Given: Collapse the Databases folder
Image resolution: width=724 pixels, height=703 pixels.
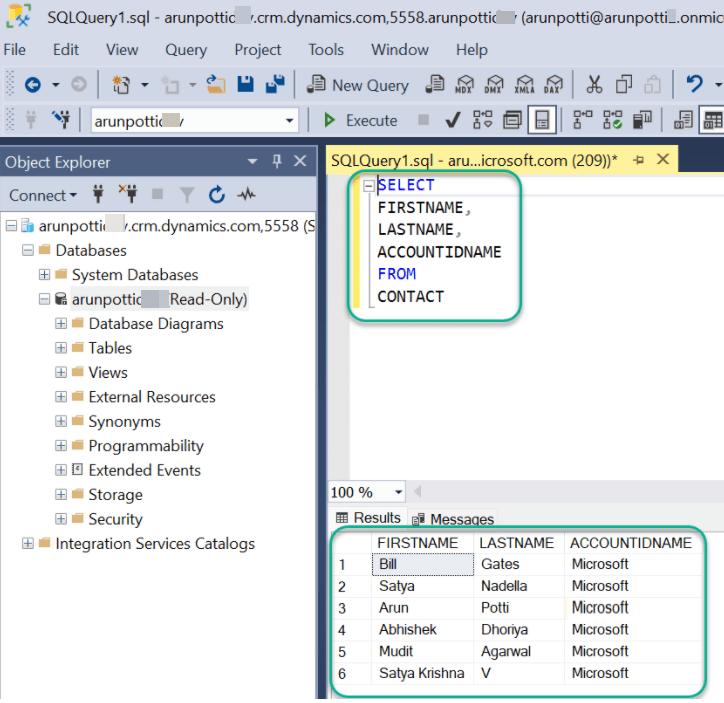Looking at the screenshot, I should [x=28, y=250].
